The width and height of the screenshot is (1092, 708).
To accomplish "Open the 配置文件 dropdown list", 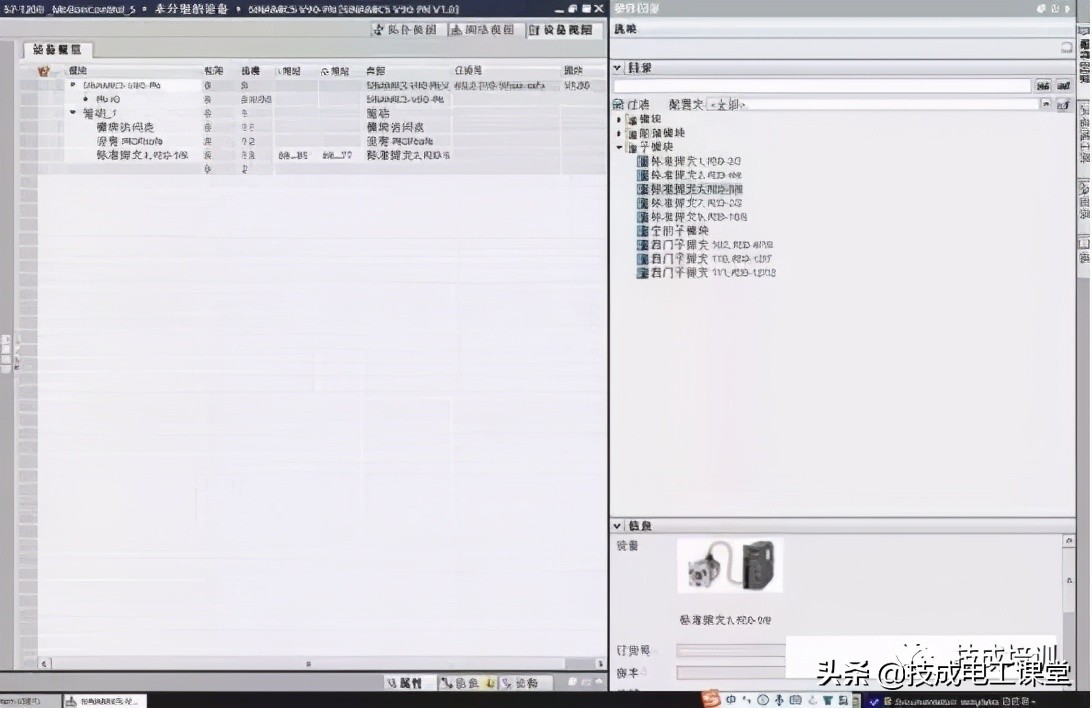I will pos(1043,103).
